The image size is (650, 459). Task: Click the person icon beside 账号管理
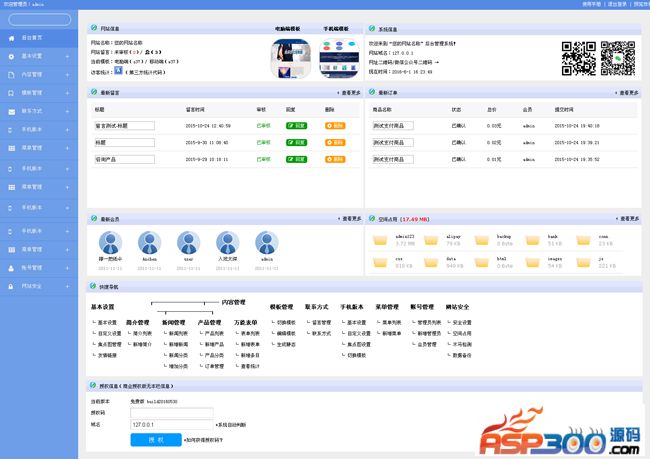pos(11,268)
